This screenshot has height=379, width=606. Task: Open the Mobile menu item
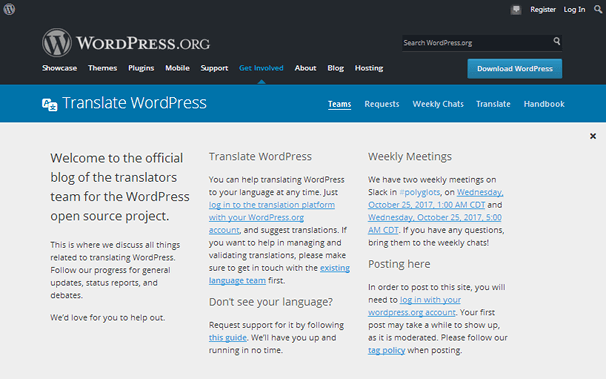click(x=177, y=68)
